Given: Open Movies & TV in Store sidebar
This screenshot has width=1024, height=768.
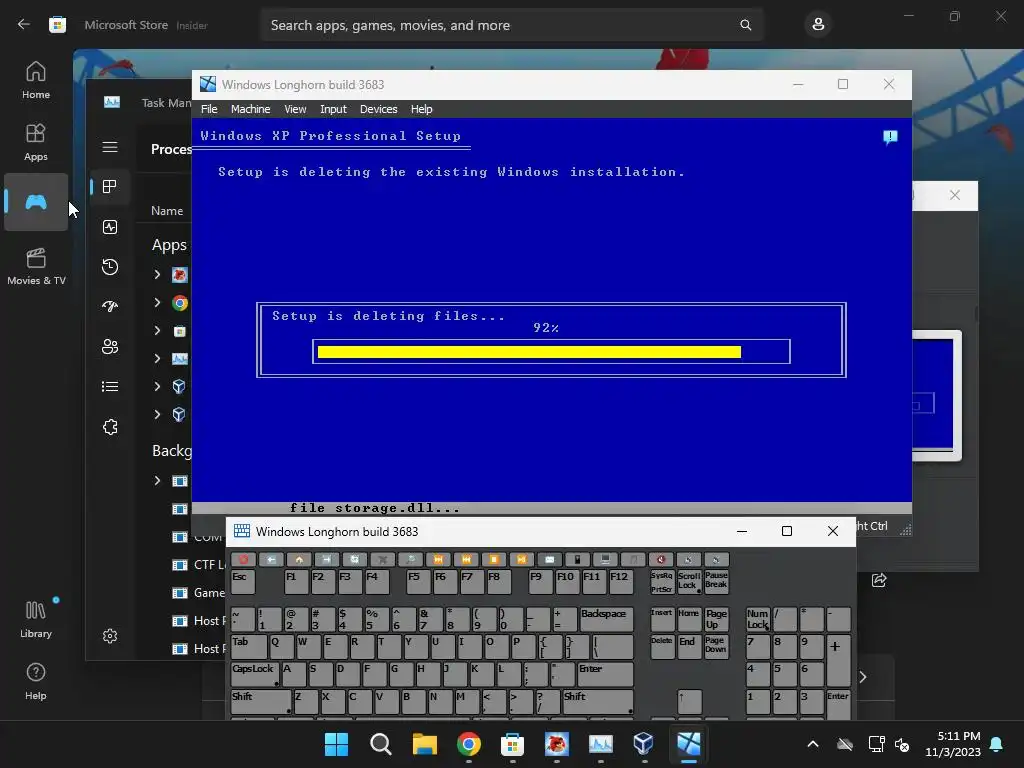Looking at the screenshot, I should coord(36,266).
